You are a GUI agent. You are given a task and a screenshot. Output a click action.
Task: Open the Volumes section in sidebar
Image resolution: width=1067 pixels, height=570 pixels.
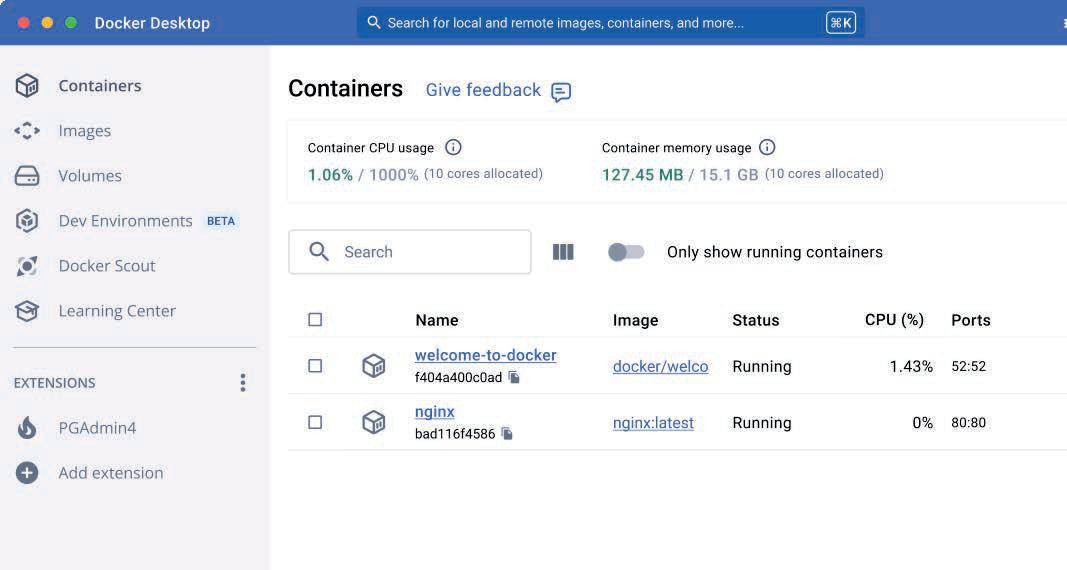click(x=90, y=175)
